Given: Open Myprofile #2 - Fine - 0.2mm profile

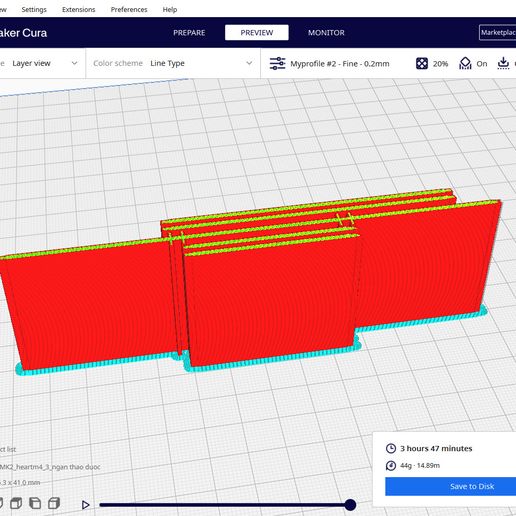Looking at the screenshot, I should (x=340, y=64).
